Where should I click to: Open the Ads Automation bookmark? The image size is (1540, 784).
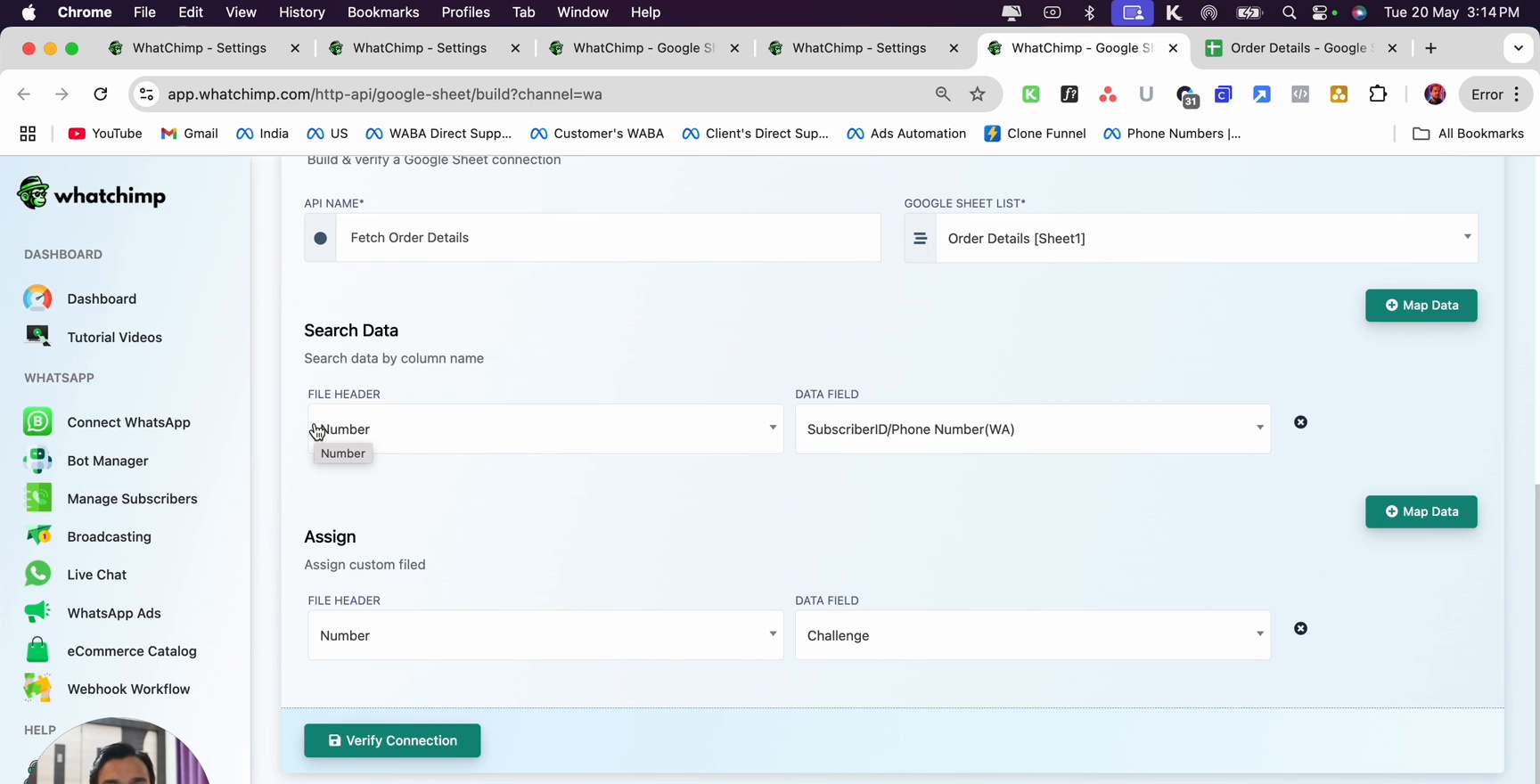coord(906,134)
